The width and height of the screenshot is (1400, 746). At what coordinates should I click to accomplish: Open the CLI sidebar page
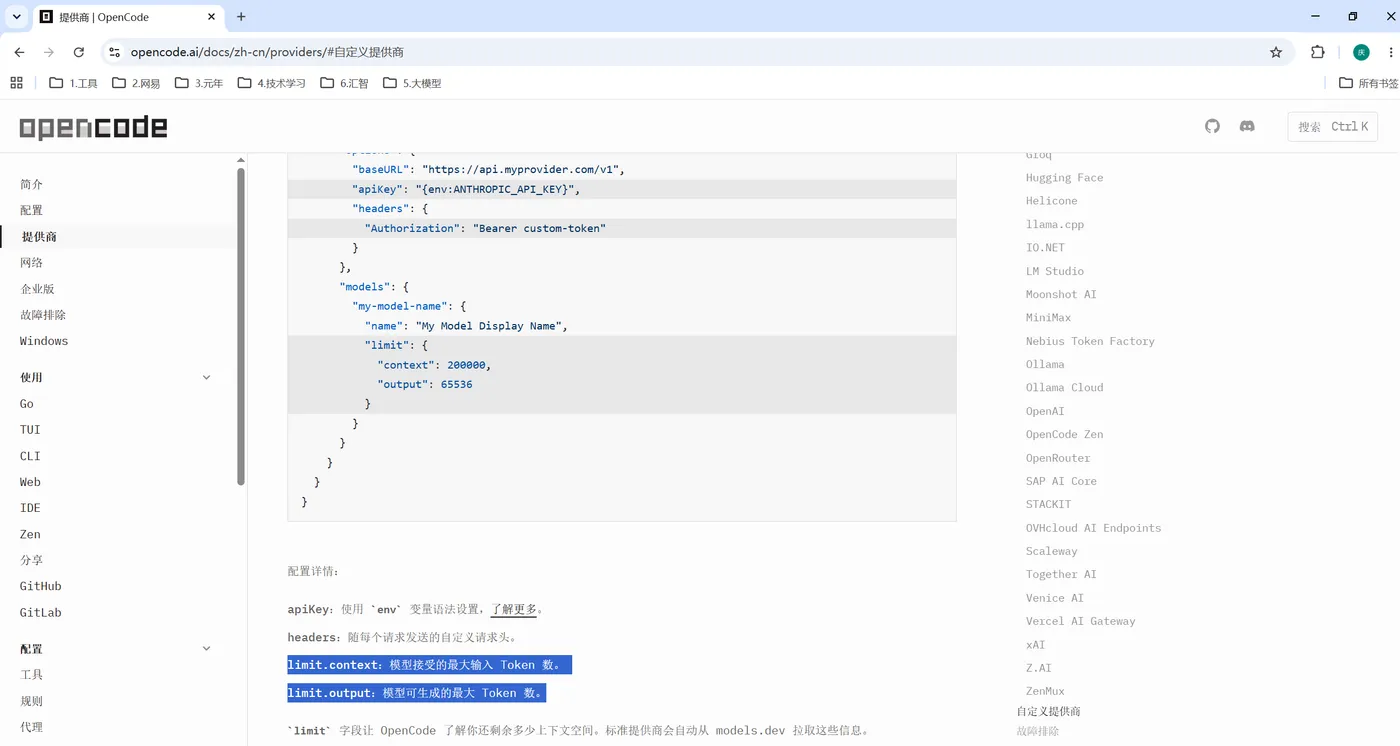30,456
